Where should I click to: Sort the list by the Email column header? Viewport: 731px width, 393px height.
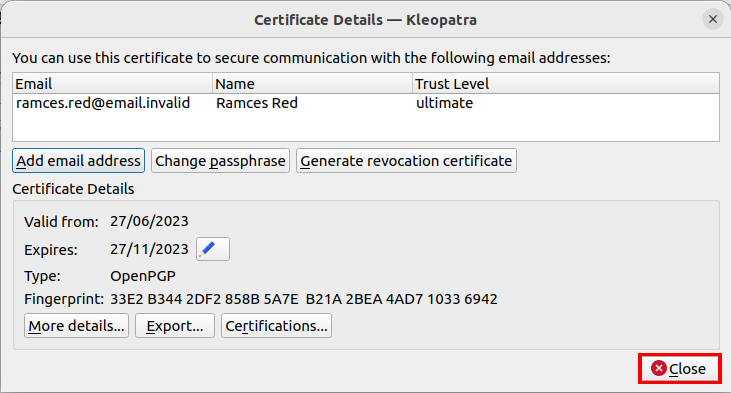point(112,83)
